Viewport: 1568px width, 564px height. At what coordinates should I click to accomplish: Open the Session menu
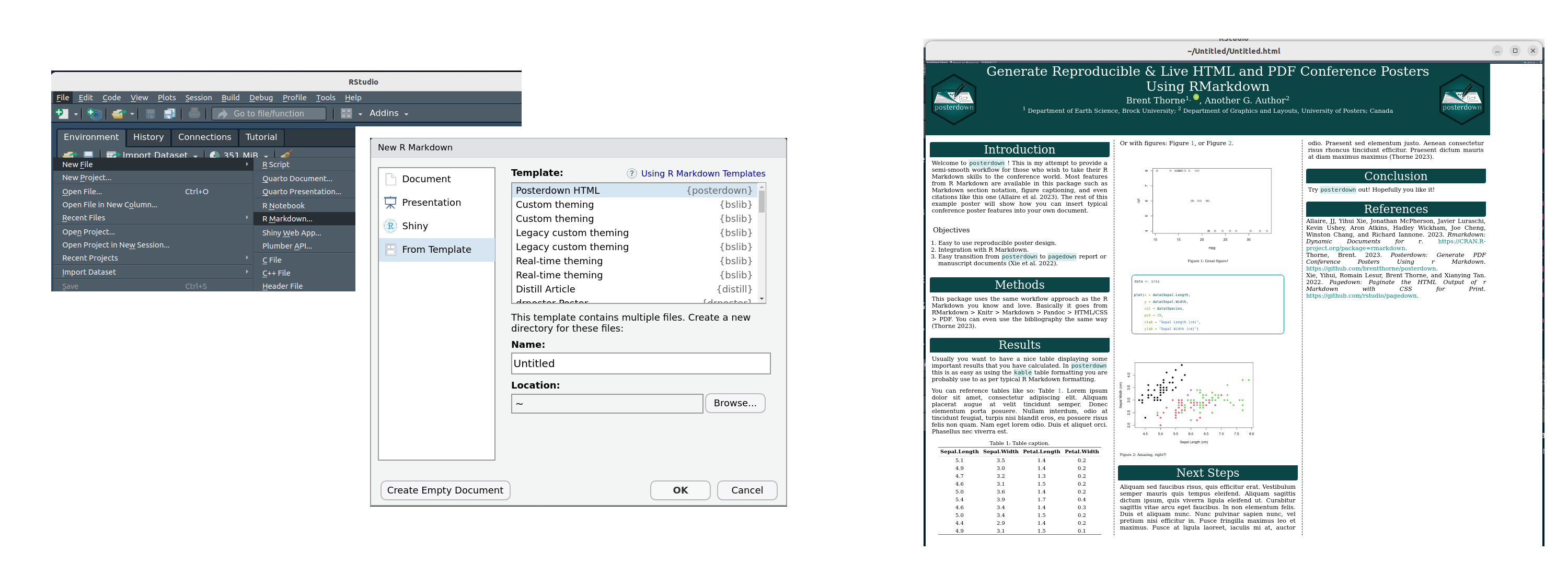pyautogui.click(x=199, y=98)
